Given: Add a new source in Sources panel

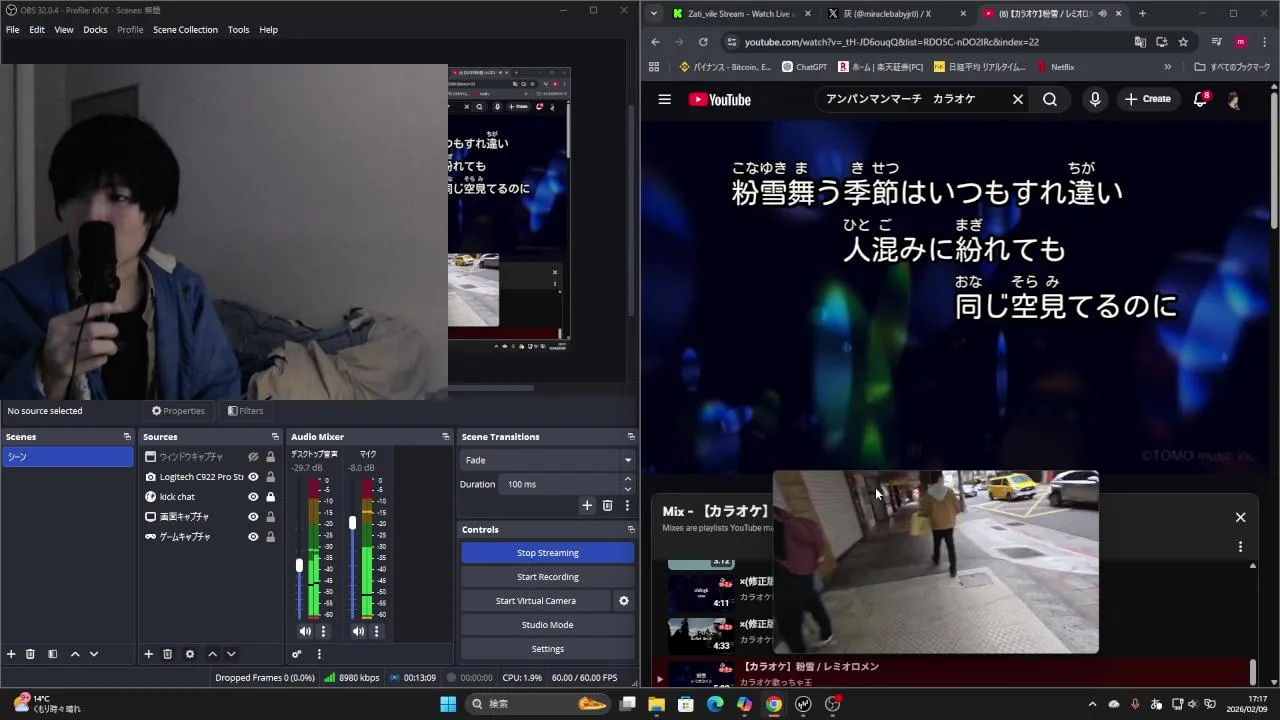Looking at the screenshot, I should point(148,654).
